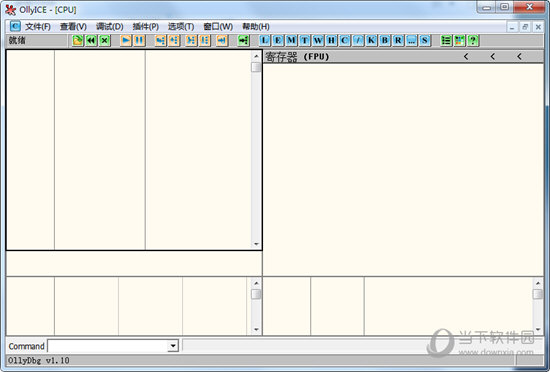
Task: Show Threads with T icon
Action: pyautogui.click(x=304, y=41)
